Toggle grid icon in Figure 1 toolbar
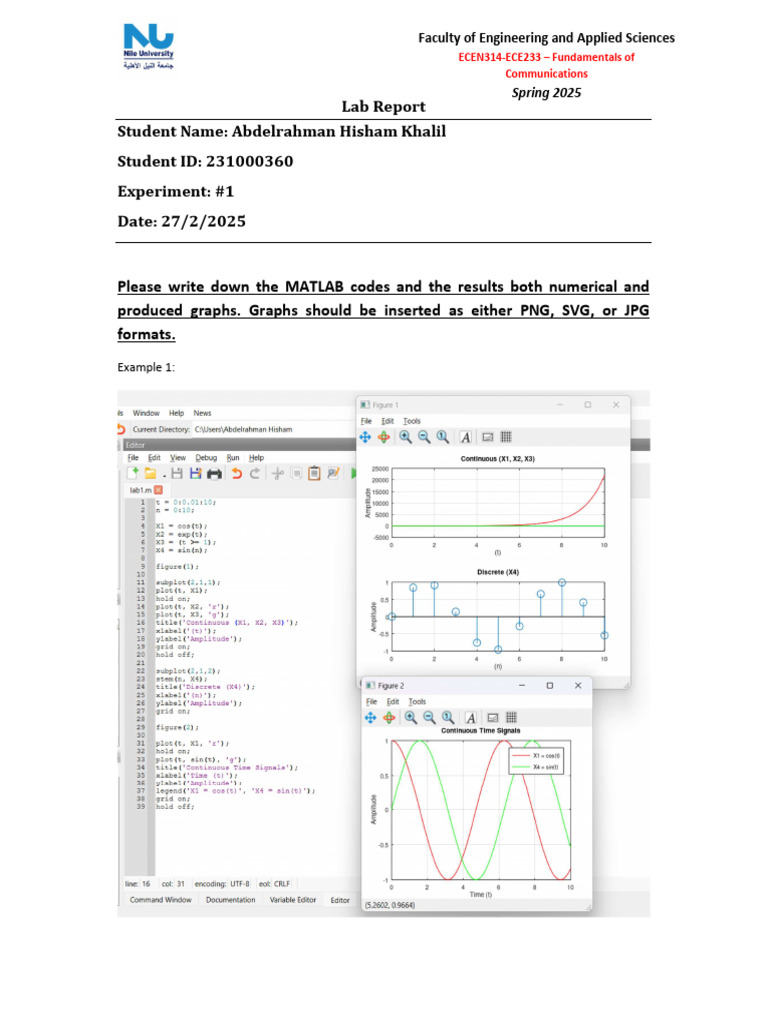Screen dimensions: 768x1024 506,438
